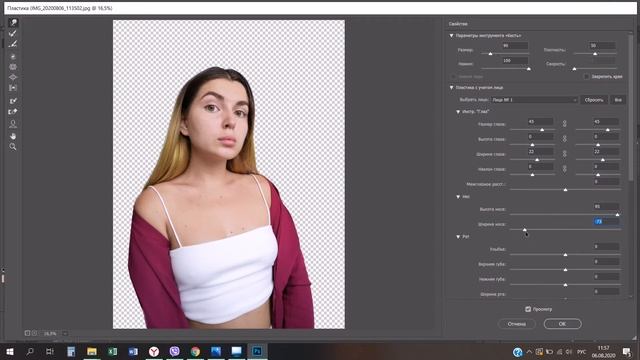640x360 pixels.
Task: Toggle the link icon for Размер глаз
Action: [x=564, y=123]
